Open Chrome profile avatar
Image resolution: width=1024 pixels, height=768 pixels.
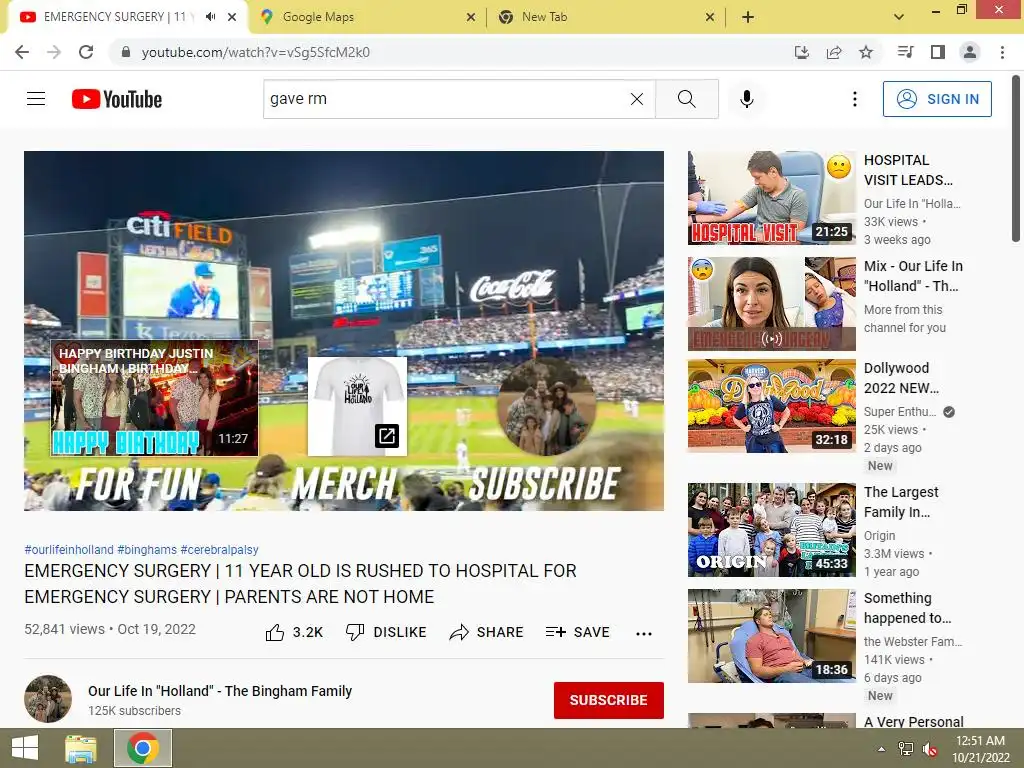(x=970, y=52)
